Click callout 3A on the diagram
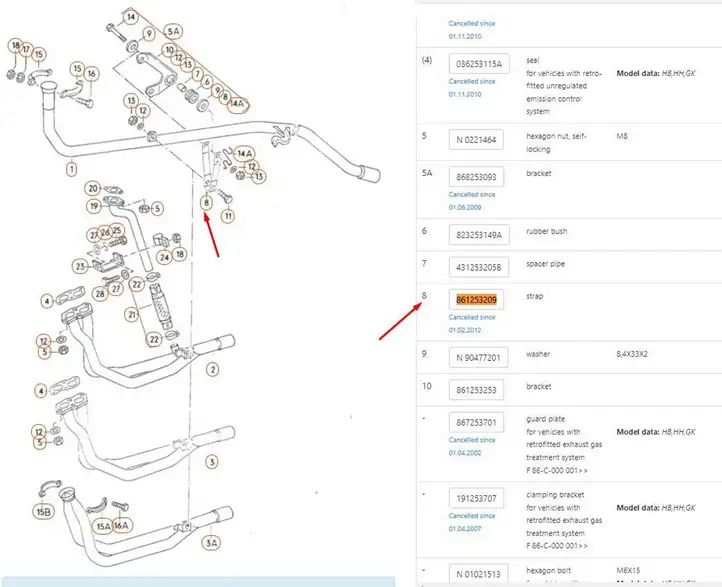The height and width of the screenshot is (587, 722). click(x=211, y=543)
